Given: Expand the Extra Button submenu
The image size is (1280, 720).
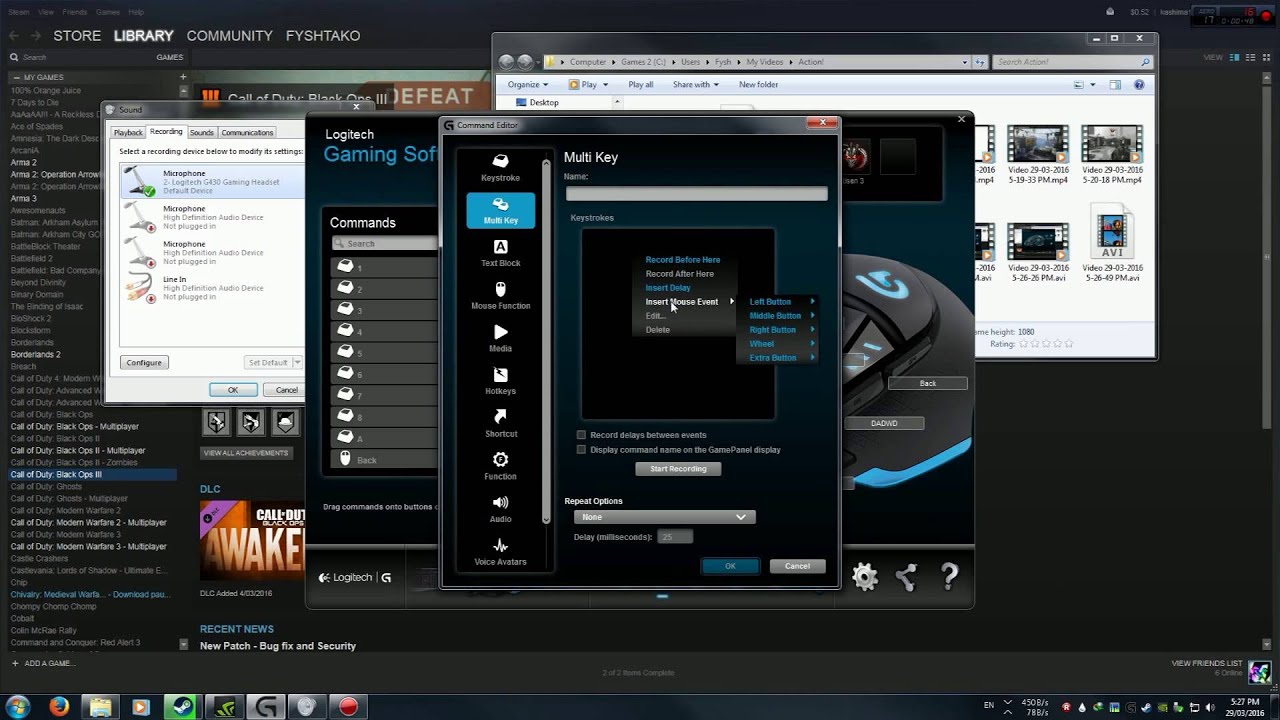Looking at the screenshot, I should (781, 357).
